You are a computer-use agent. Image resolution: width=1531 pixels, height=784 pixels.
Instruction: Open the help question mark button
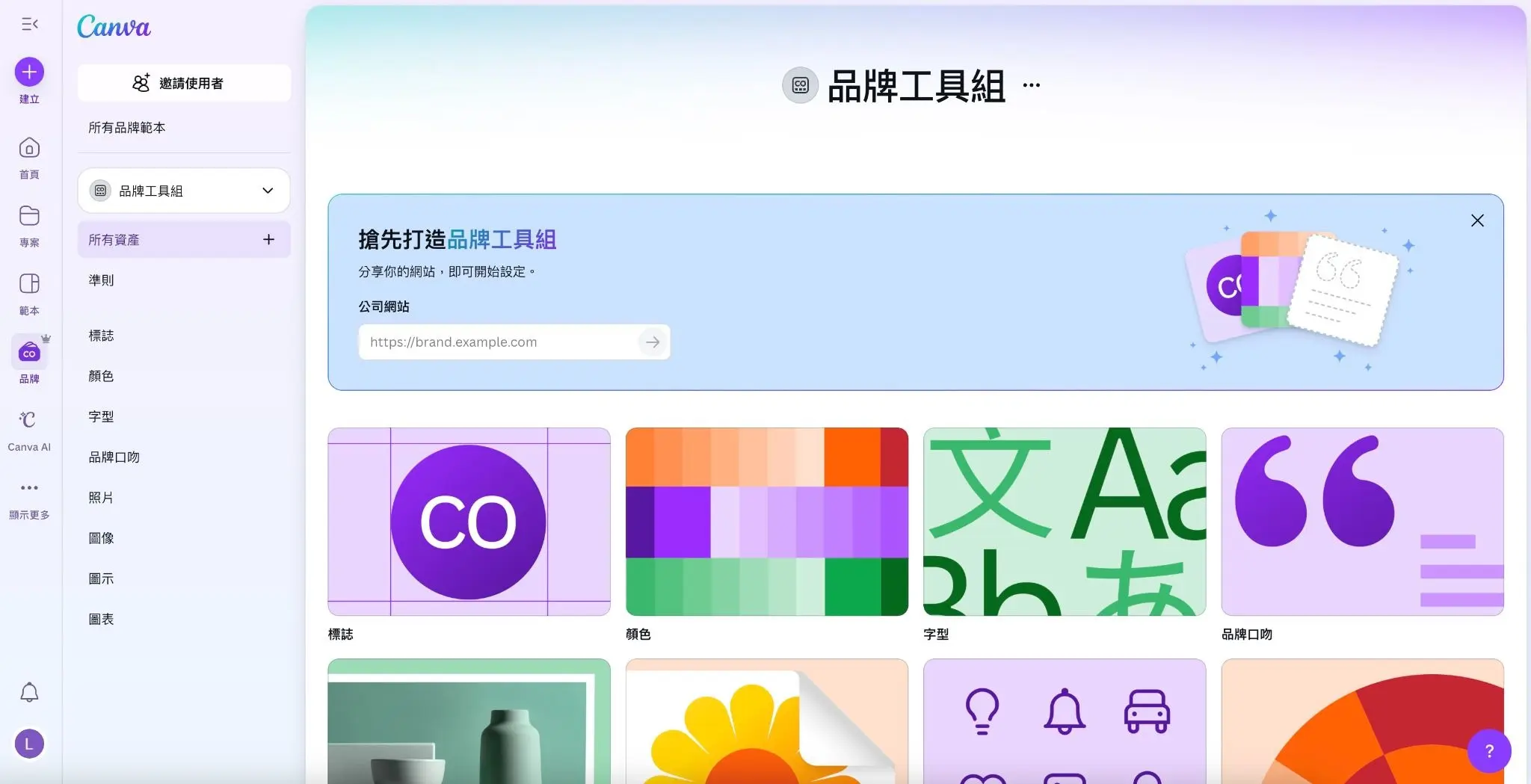pos(1488,751)
